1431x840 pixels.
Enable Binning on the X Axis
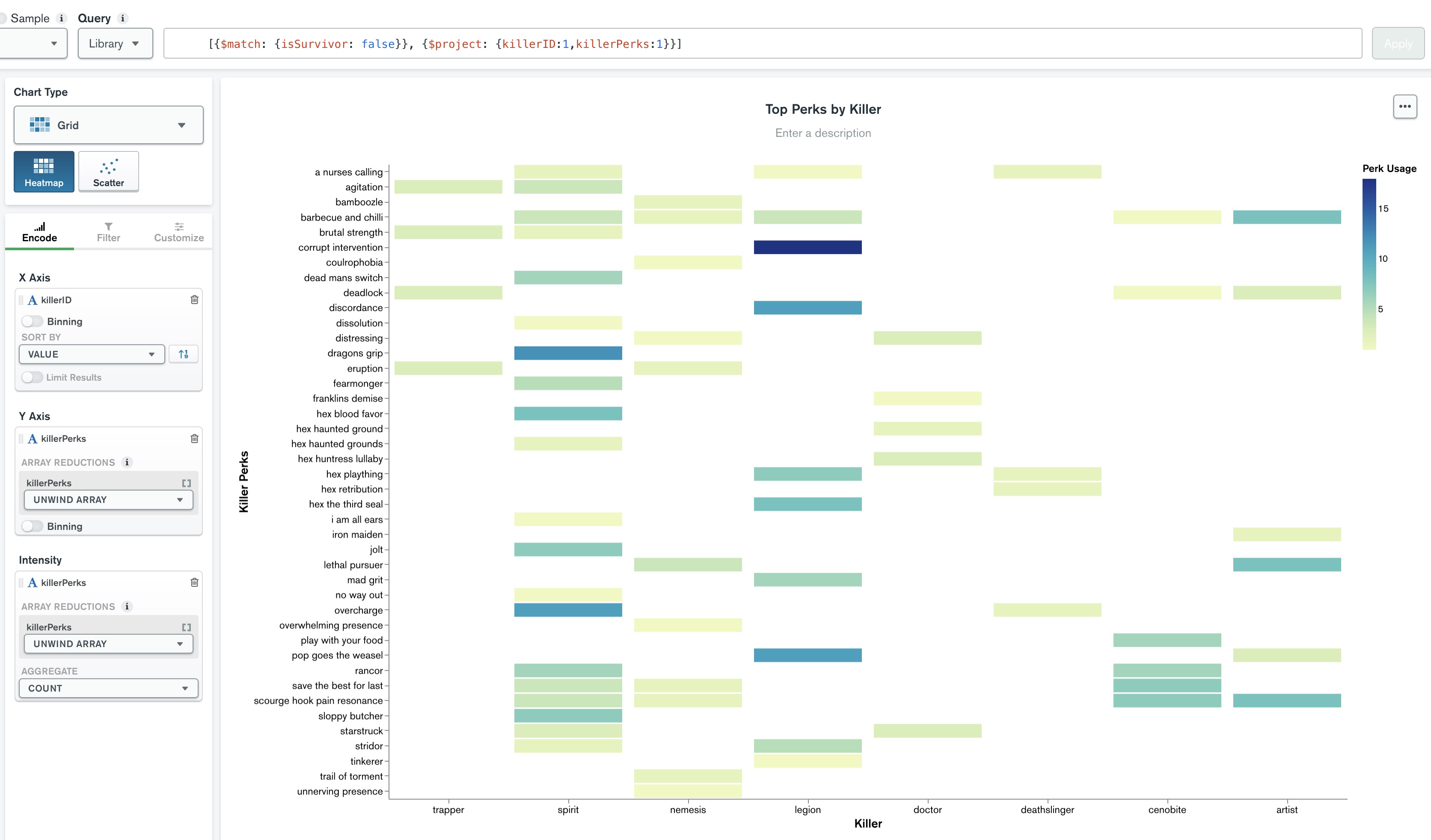[x=33, y=321]
